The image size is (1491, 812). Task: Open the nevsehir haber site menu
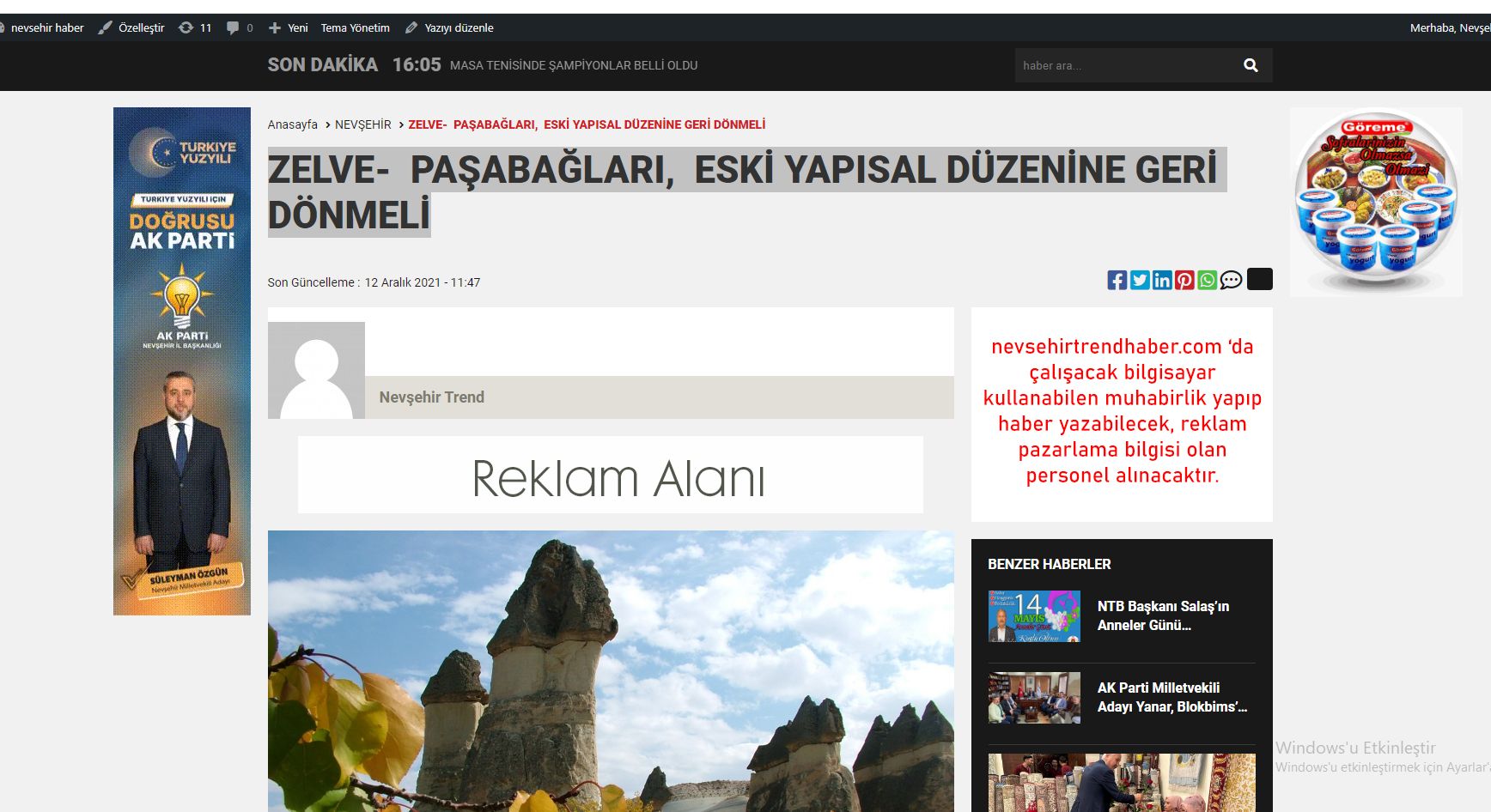(x=46, y=27)
